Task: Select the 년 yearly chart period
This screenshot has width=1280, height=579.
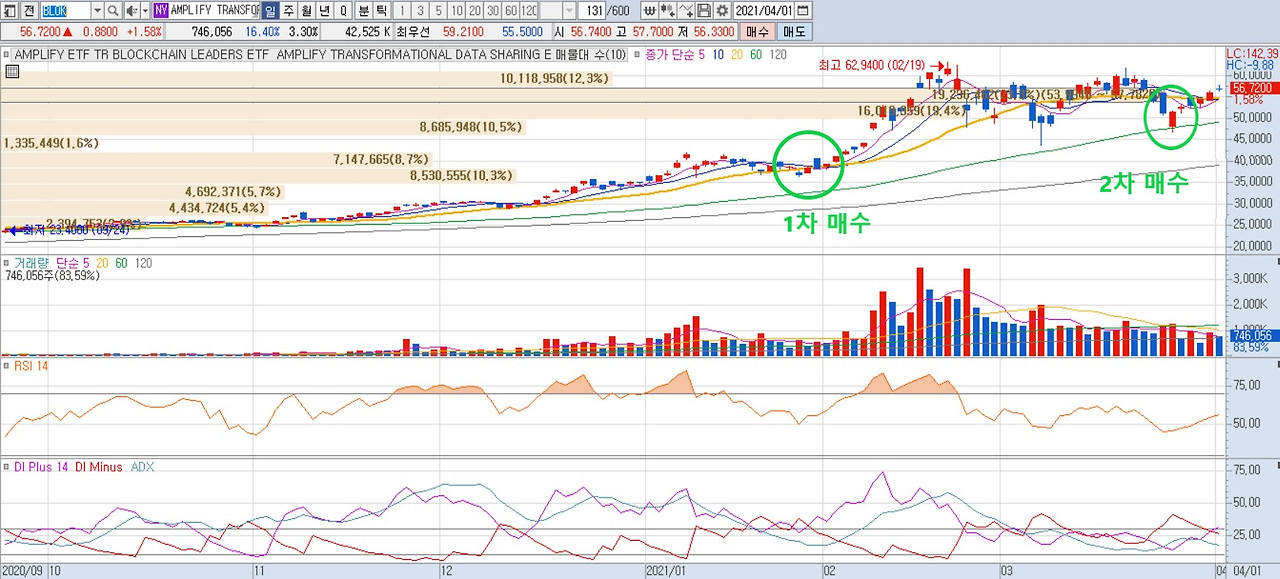Action: click(x=324, y=10)
